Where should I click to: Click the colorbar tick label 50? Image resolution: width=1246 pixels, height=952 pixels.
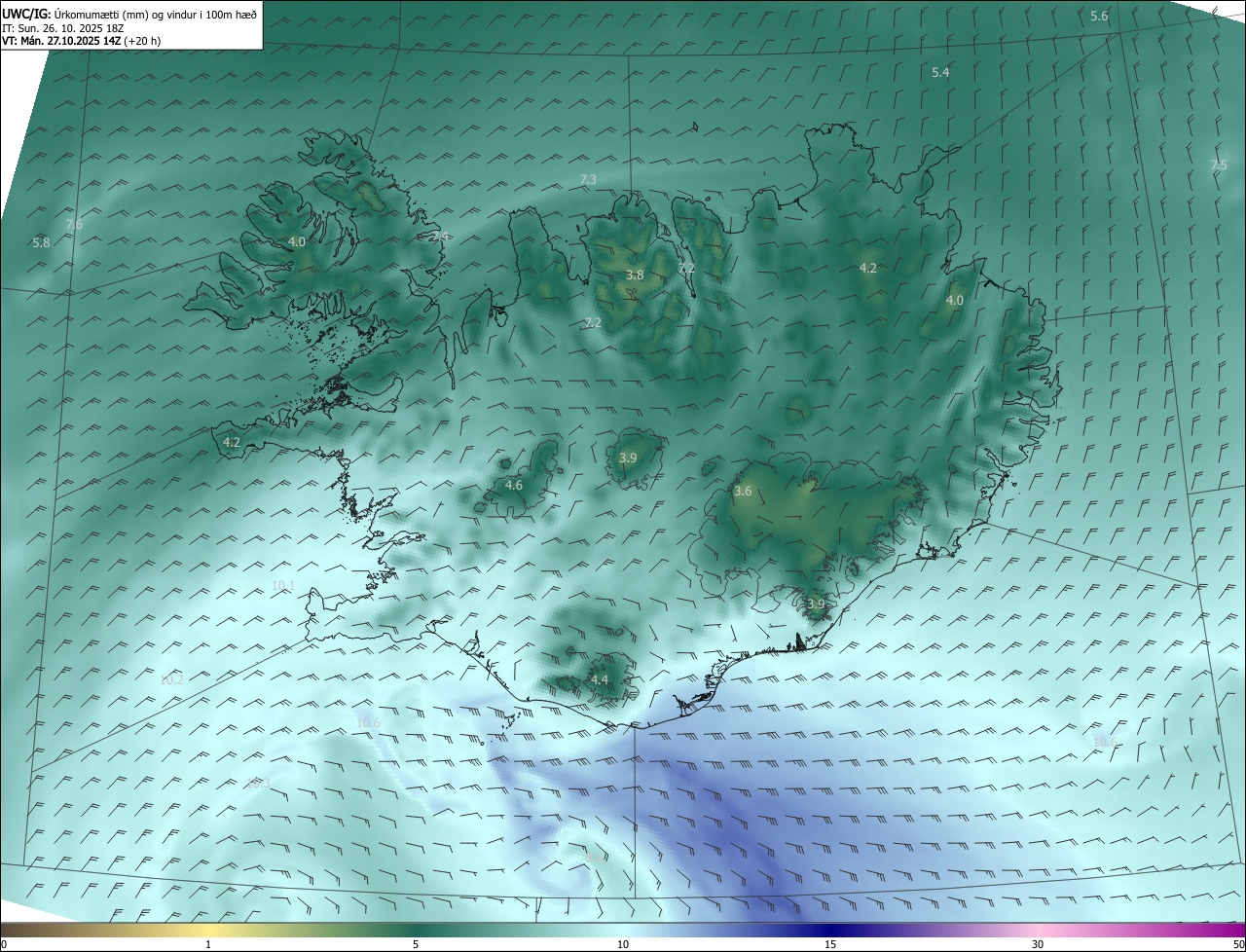(1238, 944)
